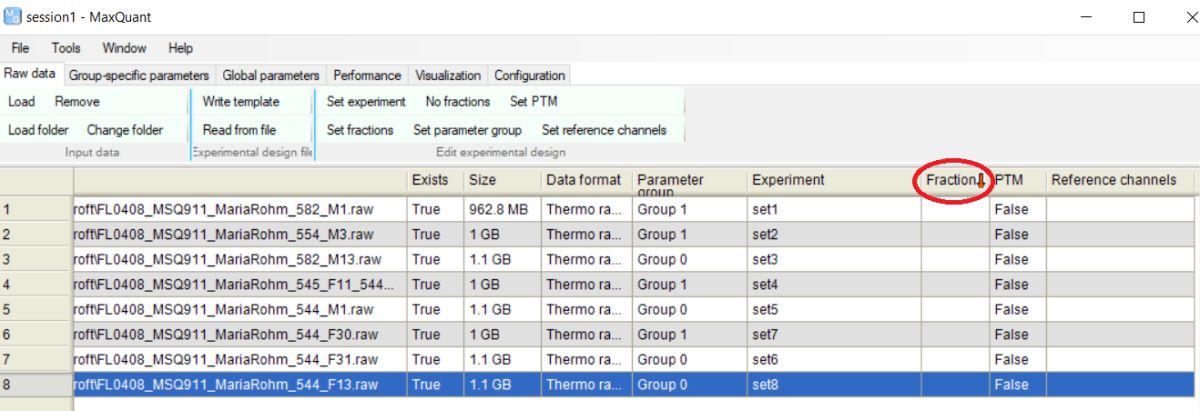Sort by Reference channels column header
Viewport: 1200px width, 411px height.
coord(1121,180)
